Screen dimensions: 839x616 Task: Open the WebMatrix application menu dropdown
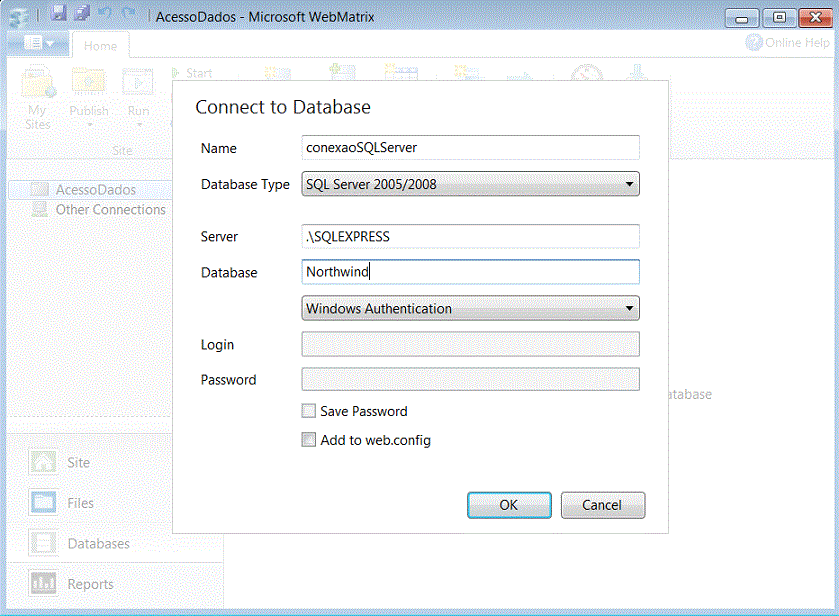[39, 43]
